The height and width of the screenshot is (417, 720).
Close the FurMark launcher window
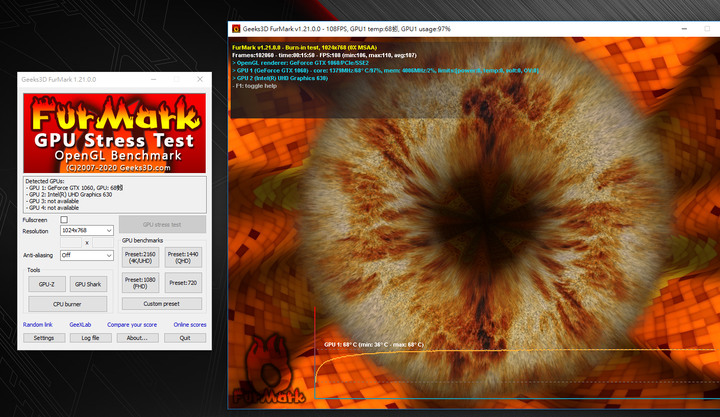tap(200, 79)
